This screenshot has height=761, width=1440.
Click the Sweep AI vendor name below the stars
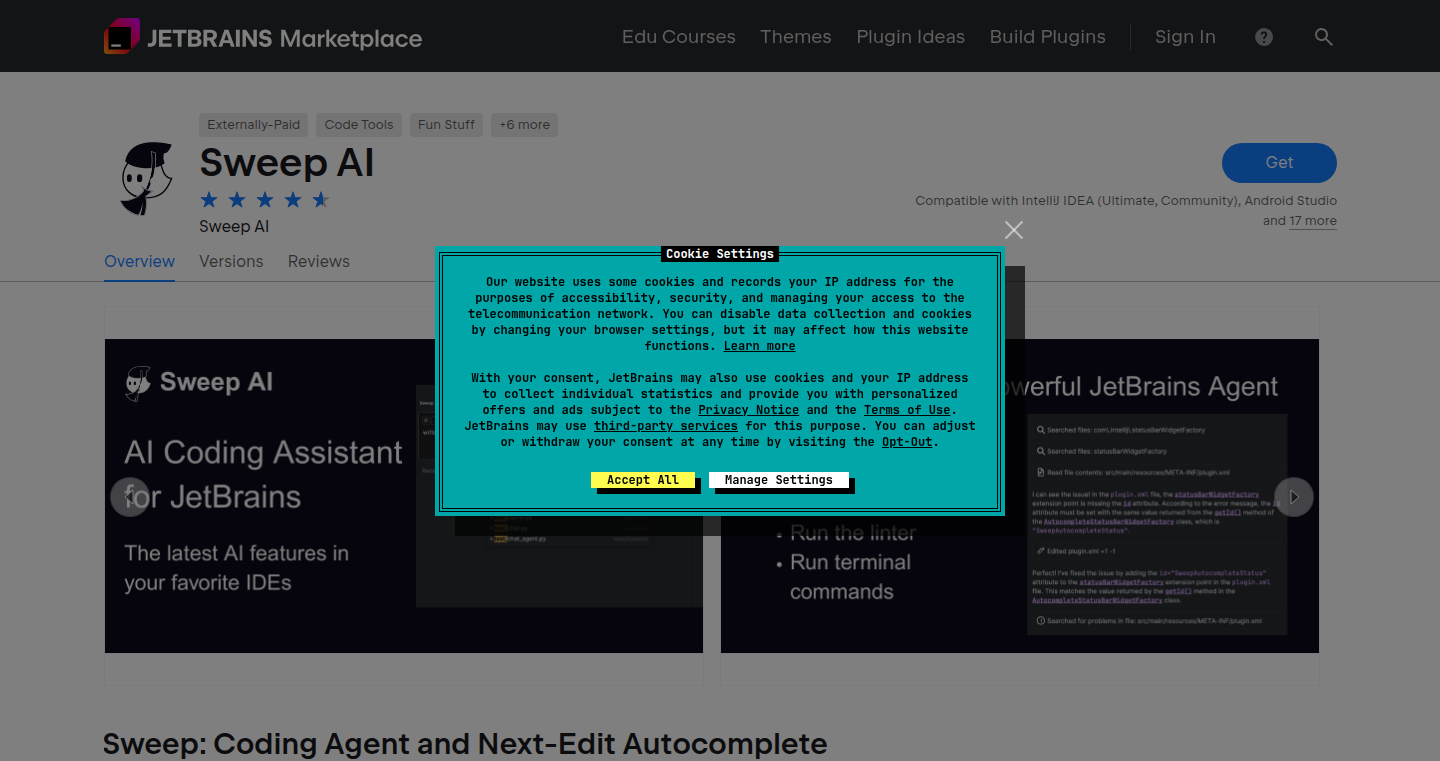(x=234, y=227)
